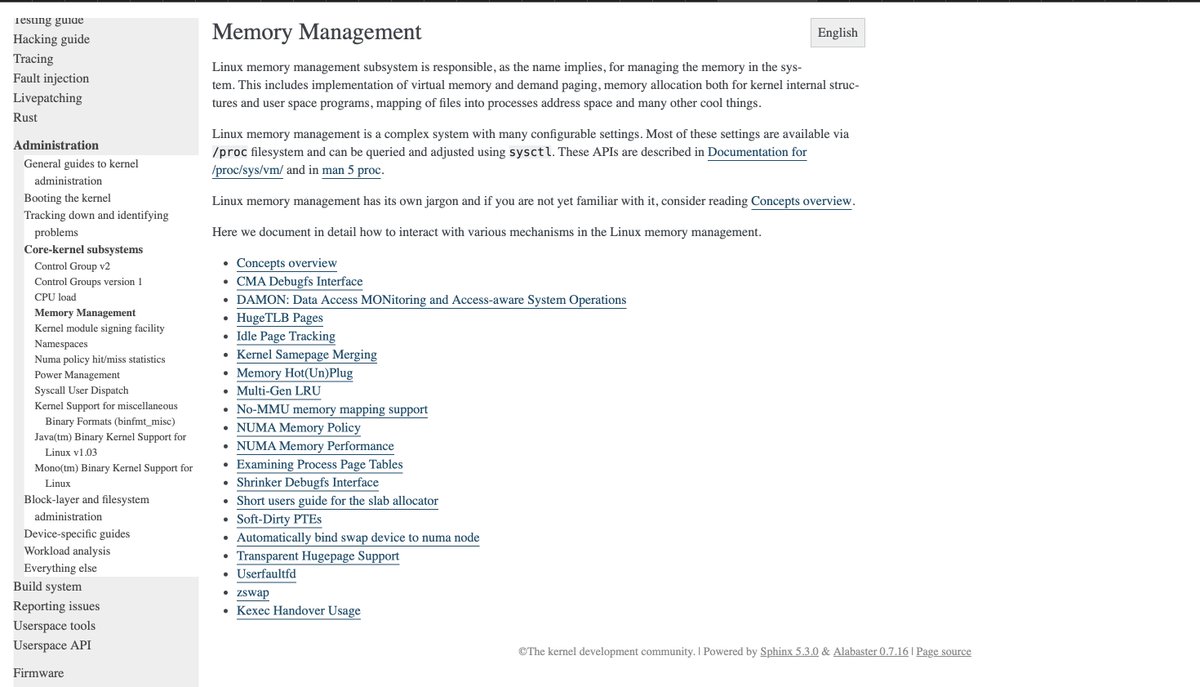Select Memory Management in sidebar

pos(85,313)
